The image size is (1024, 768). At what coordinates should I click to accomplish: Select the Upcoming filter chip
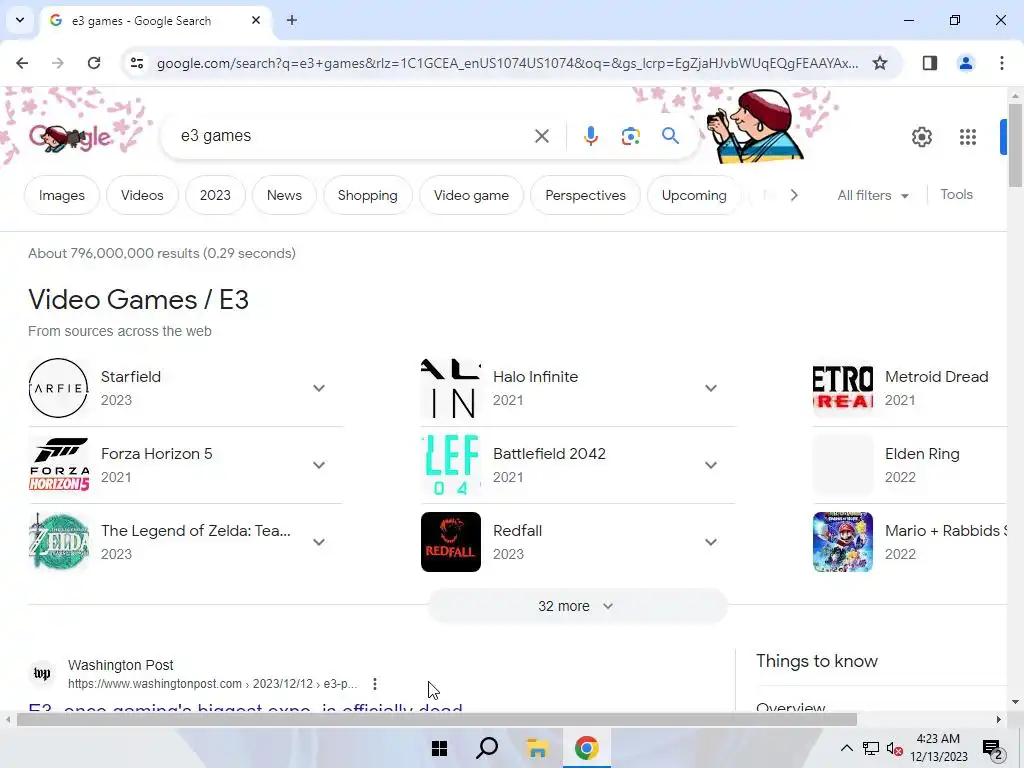point(694,195)
